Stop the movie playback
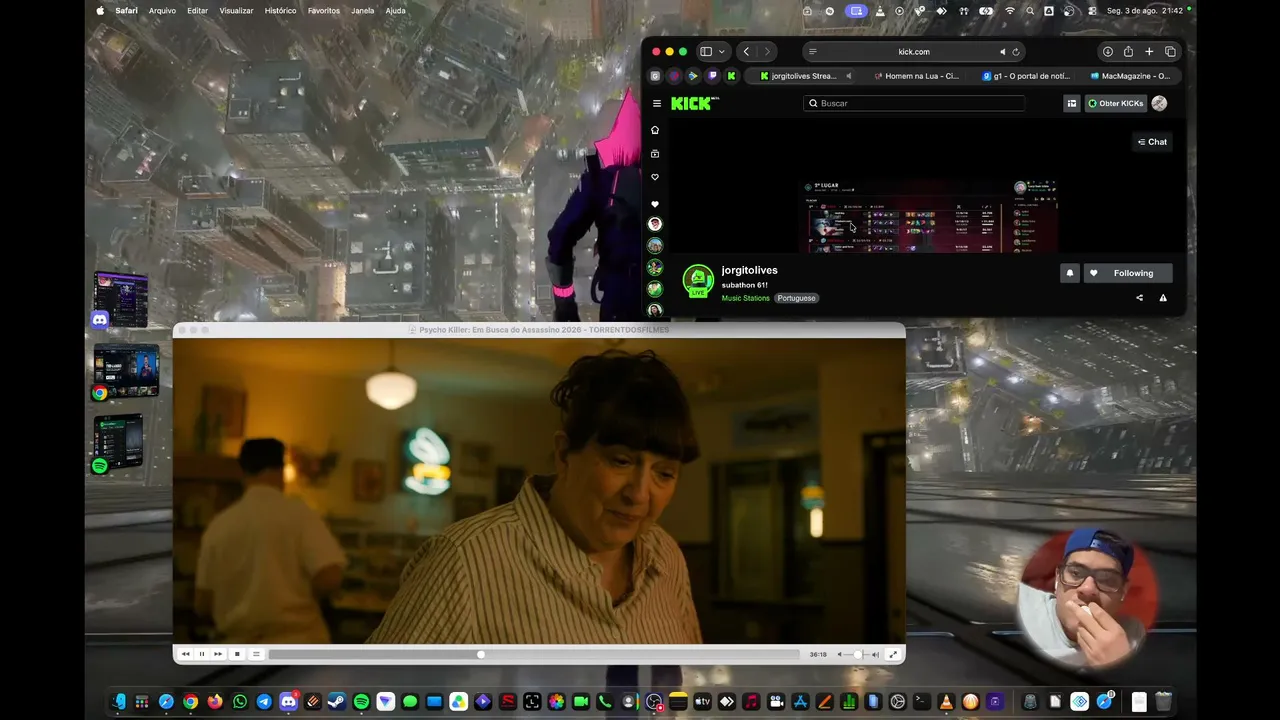 (237, 654)
